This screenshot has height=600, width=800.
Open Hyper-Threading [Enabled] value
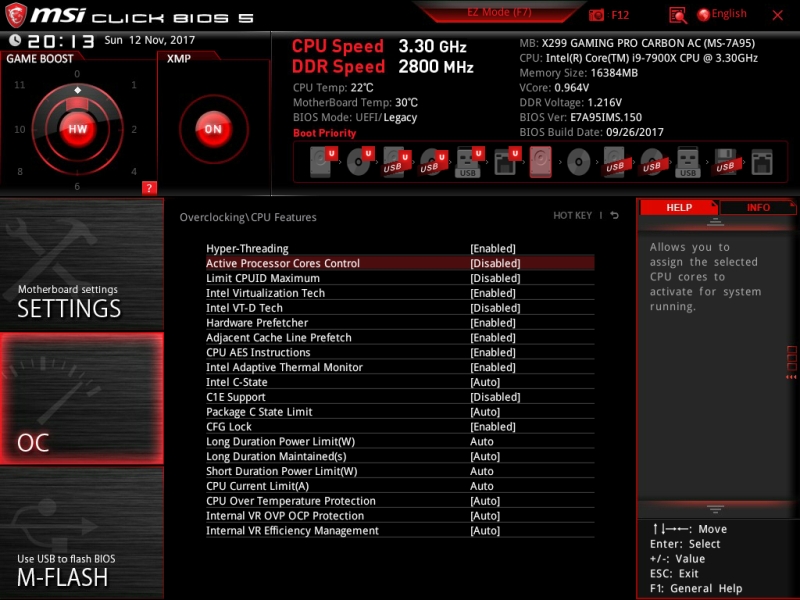493,248
